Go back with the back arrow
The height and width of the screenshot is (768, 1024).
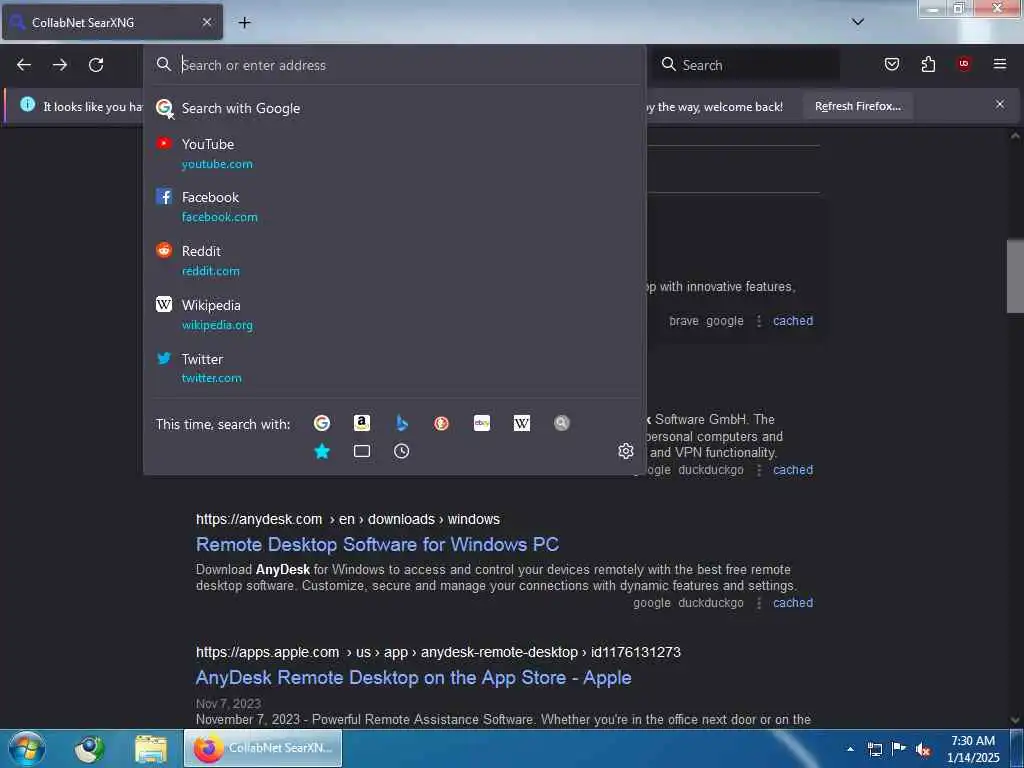pos(24,65)
